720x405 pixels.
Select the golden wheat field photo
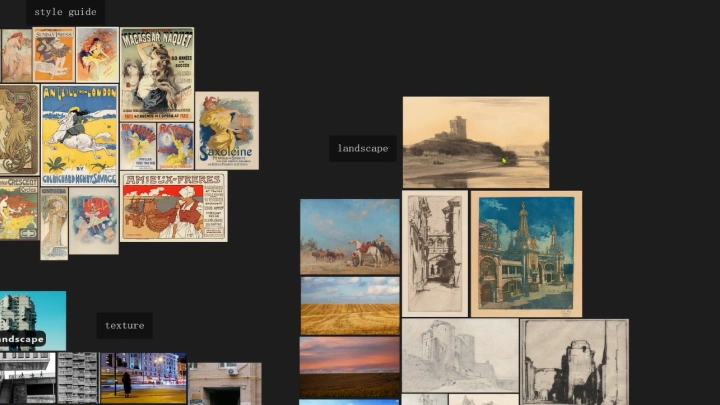click(350, 306)
